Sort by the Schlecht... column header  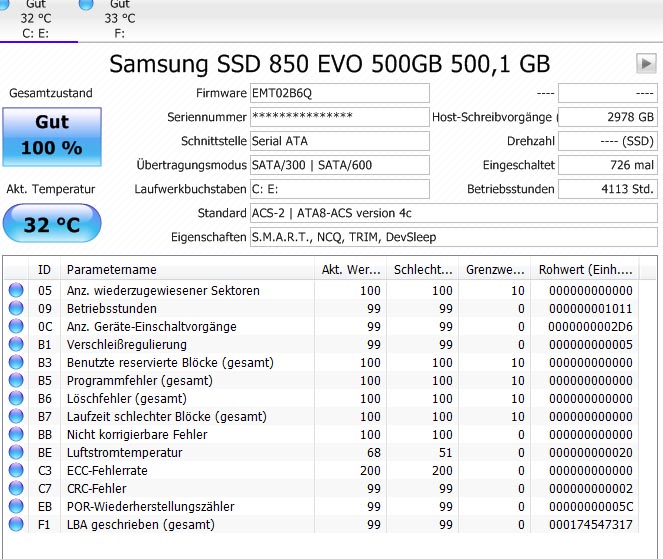click(423, 270)
